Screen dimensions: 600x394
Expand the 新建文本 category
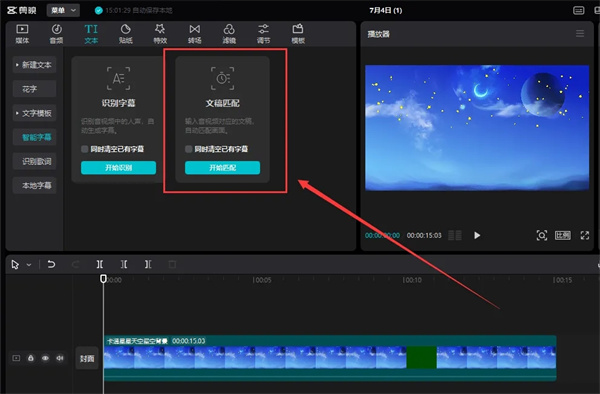(34, 65)
